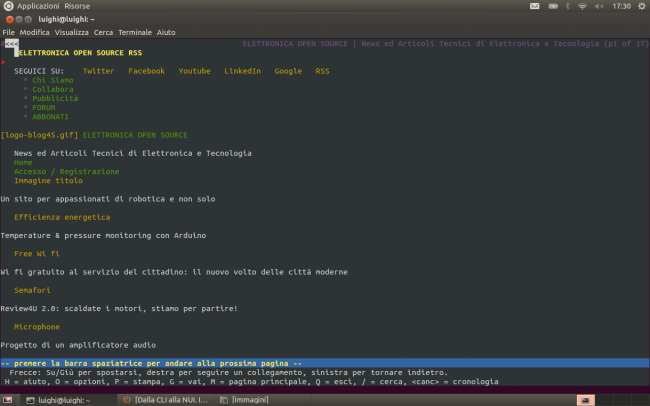Open the Accesso / Registrazione link

coord(66,171)
